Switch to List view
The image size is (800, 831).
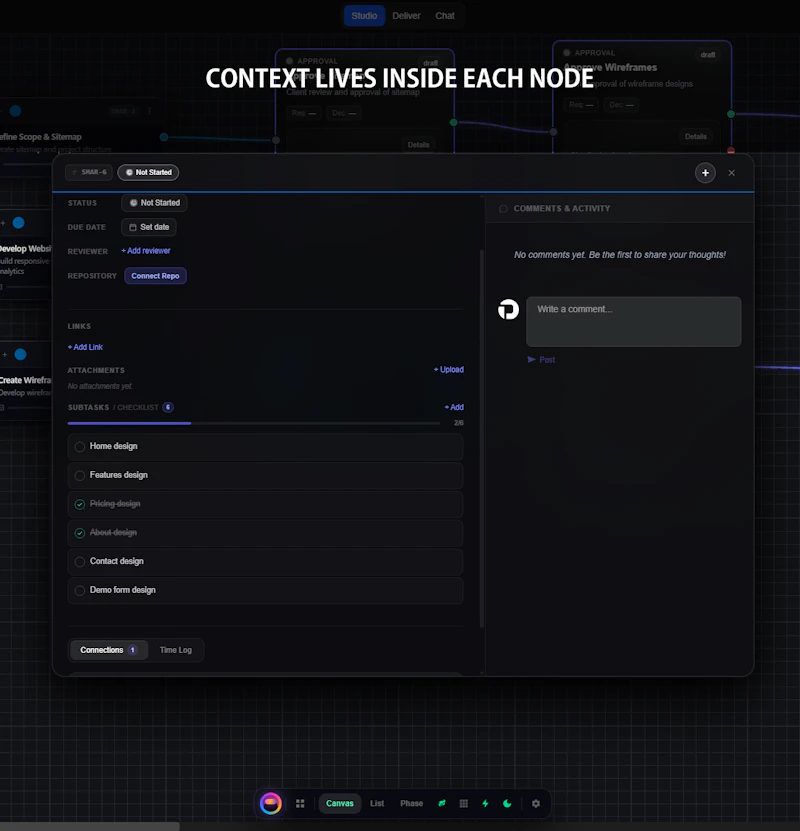[x=377, y=803]
